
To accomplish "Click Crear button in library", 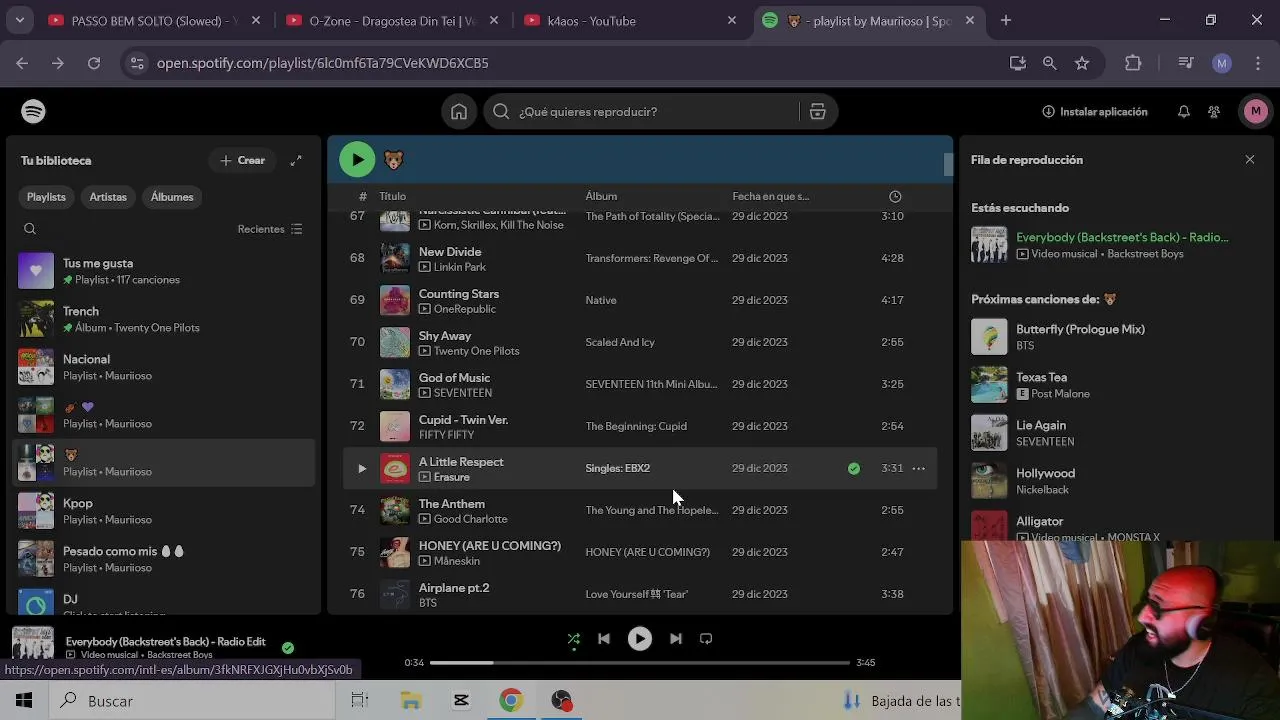I will pyautogui.click(x=242, y=160).
